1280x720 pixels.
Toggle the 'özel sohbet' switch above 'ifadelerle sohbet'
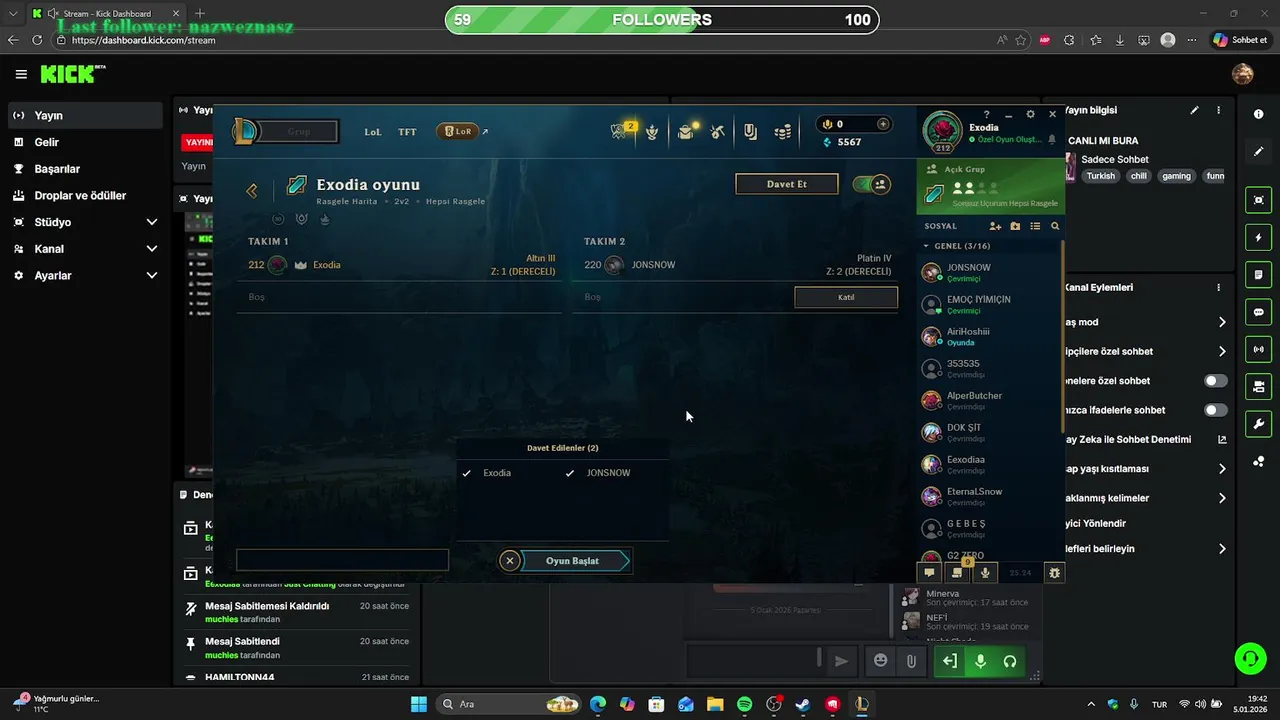[x=1215, y=381]
